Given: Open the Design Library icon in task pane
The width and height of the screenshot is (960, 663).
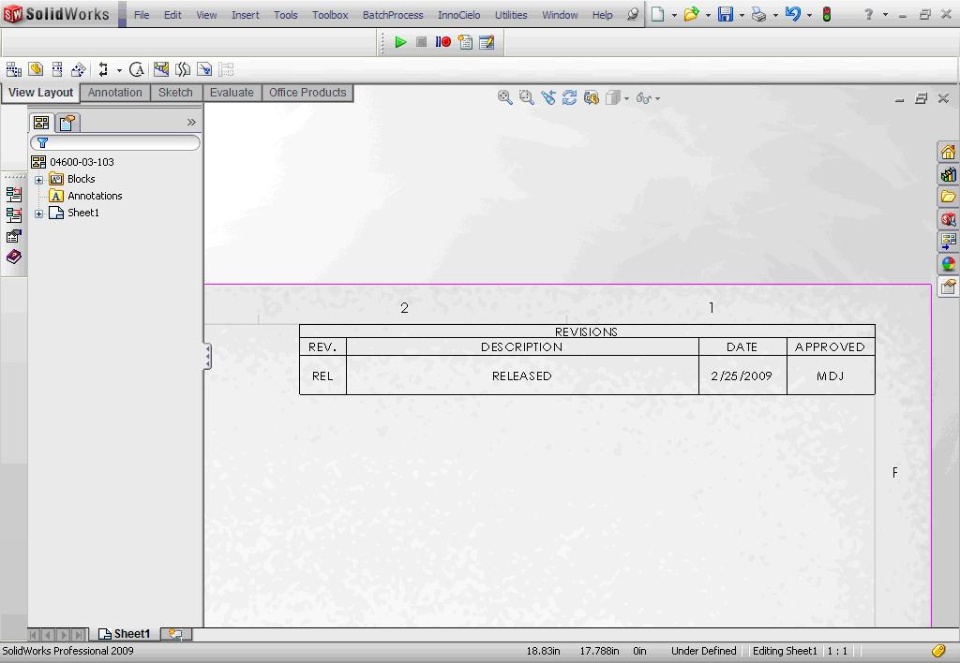Looking at the screenshot, I should (948, 174).
